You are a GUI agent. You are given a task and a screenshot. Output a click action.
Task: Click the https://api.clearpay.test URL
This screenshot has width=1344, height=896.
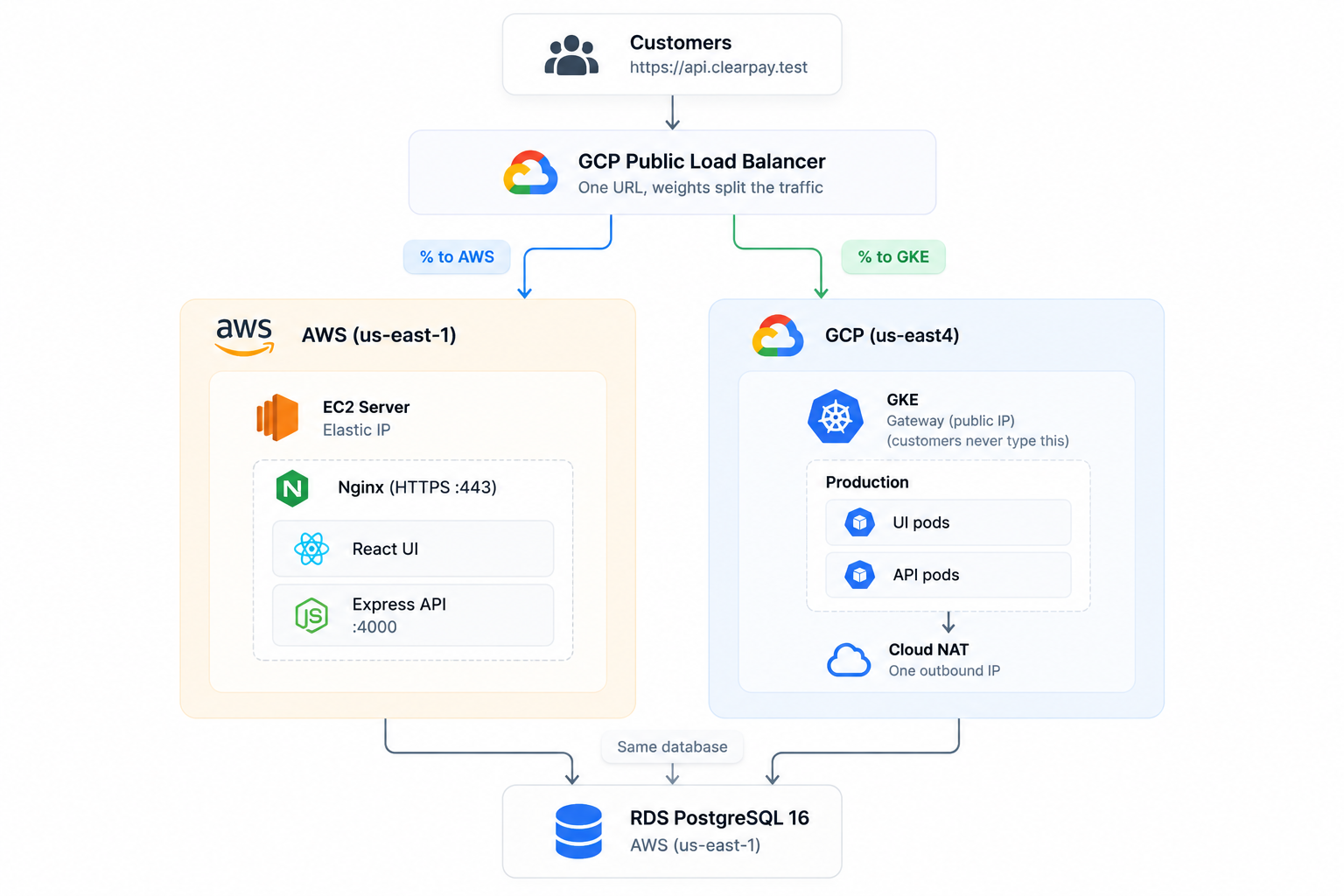(x=718, y=67)
